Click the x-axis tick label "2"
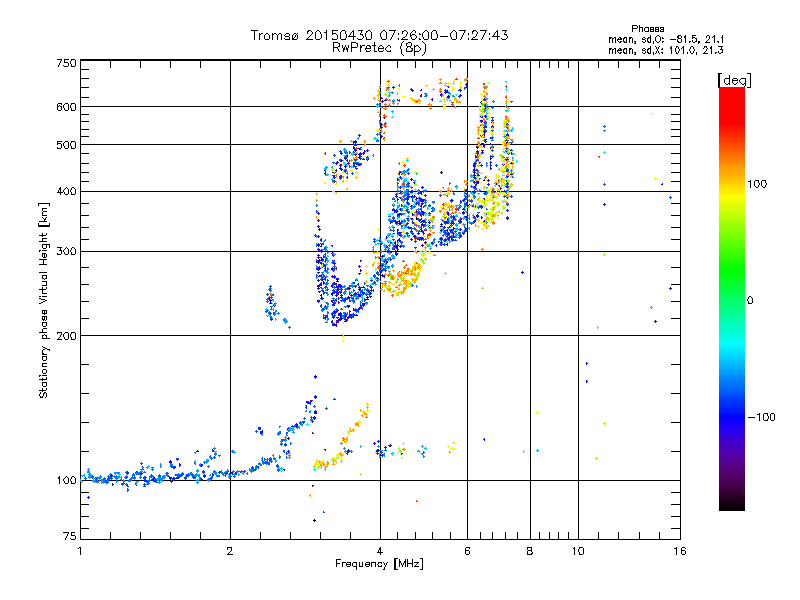This screenshot has height=600, width=800. click(x=230, y=551)
